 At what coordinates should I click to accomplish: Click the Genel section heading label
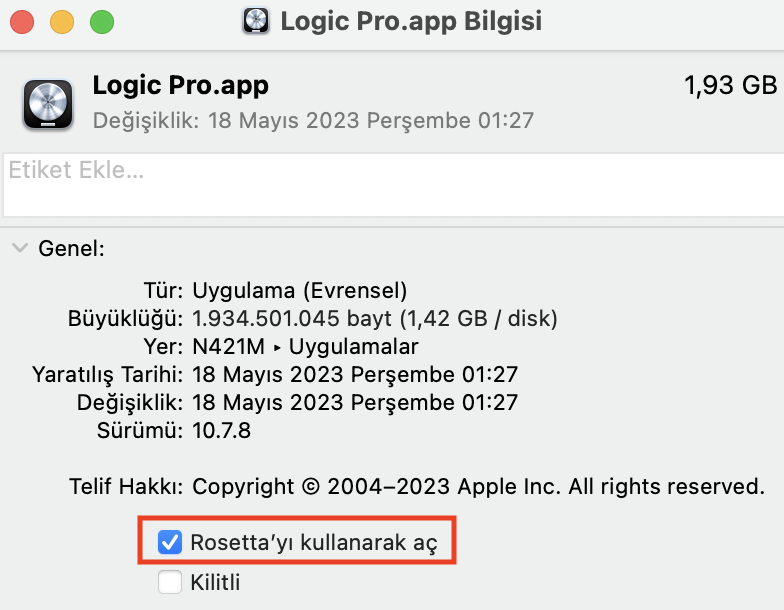point(71,249)
